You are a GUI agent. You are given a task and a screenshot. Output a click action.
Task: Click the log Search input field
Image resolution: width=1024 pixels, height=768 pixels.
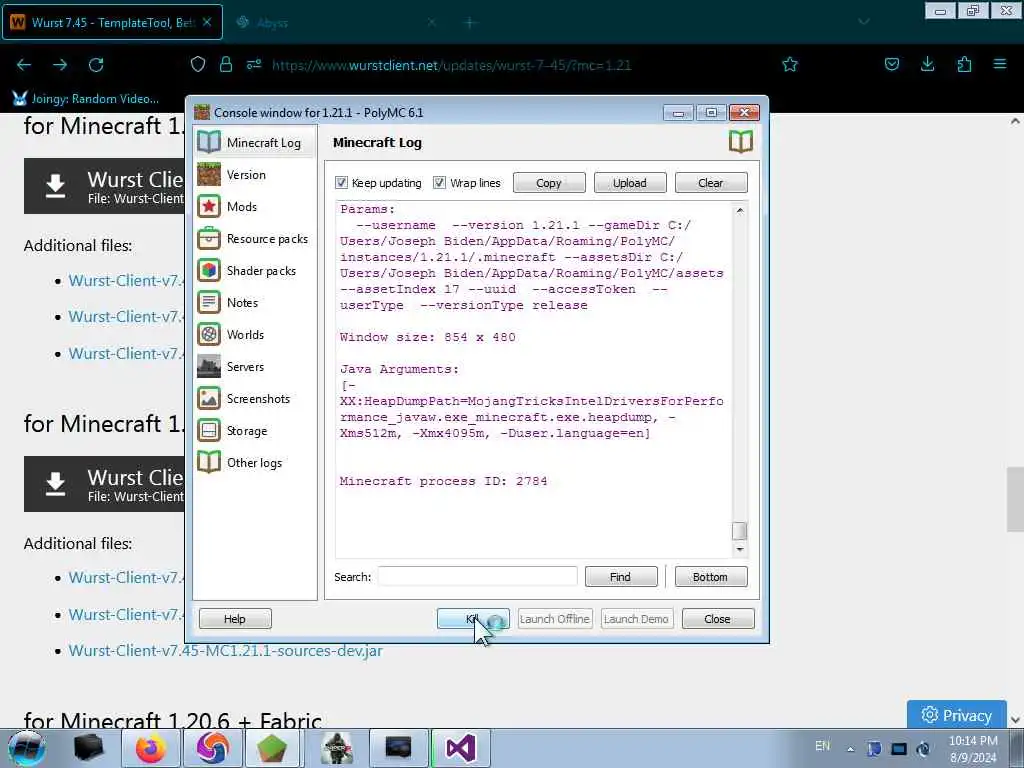coord(477,577)
